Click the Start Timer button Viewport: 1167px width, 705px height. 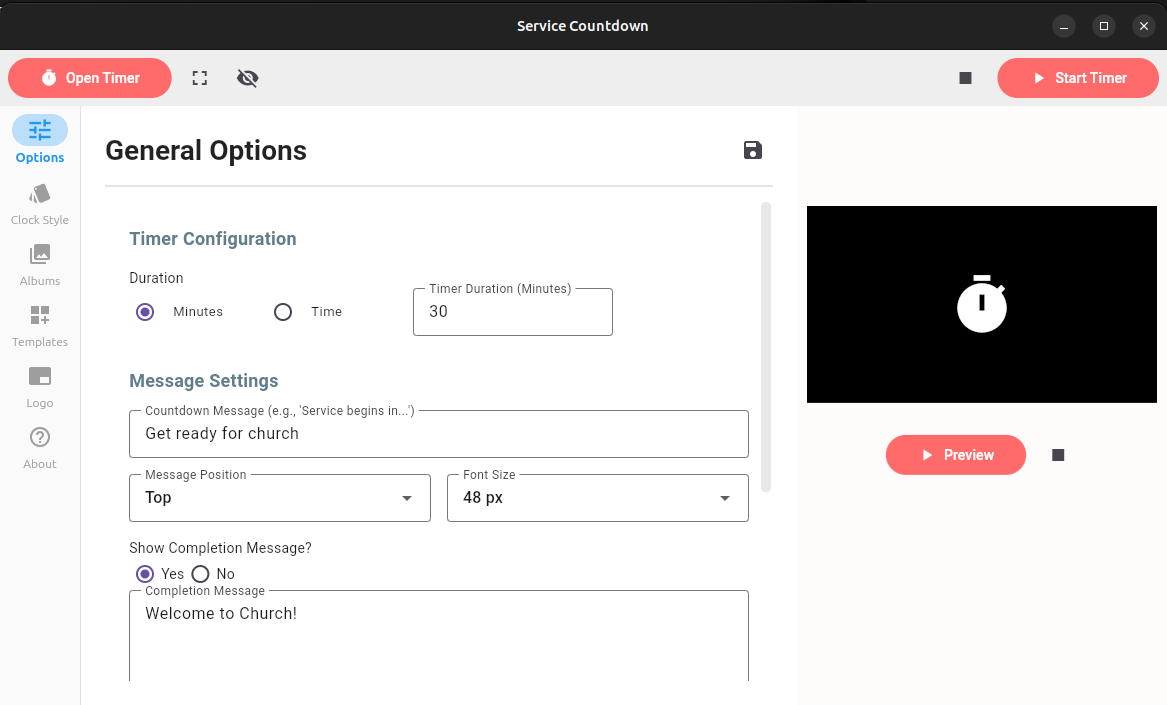coord(1077,78)
